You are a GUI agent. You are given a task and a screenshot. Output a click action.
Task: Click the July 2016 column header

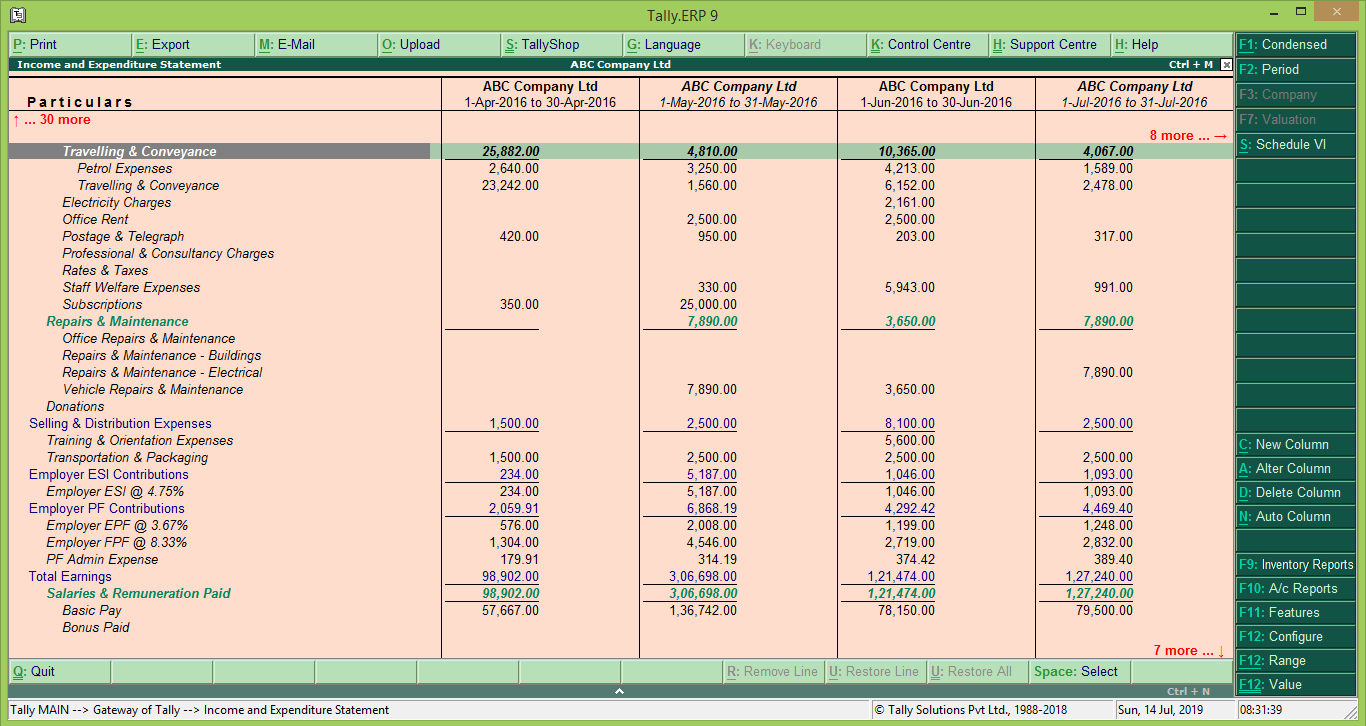pyautogui.click(x=1135, y=95)
